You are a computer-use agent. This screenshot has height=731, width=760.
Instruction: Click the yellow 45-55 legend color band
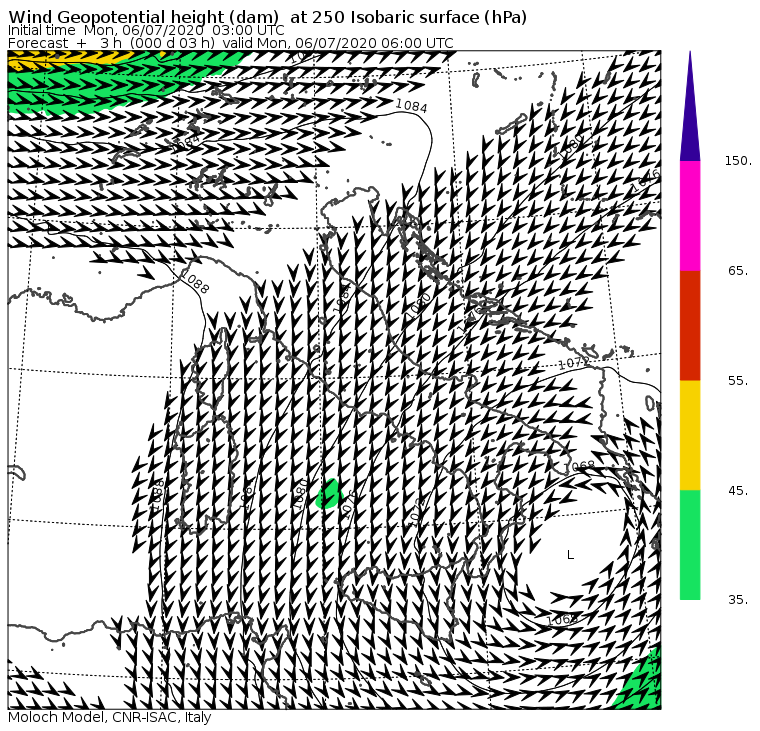pyautogui.click(x=690, y=435)
